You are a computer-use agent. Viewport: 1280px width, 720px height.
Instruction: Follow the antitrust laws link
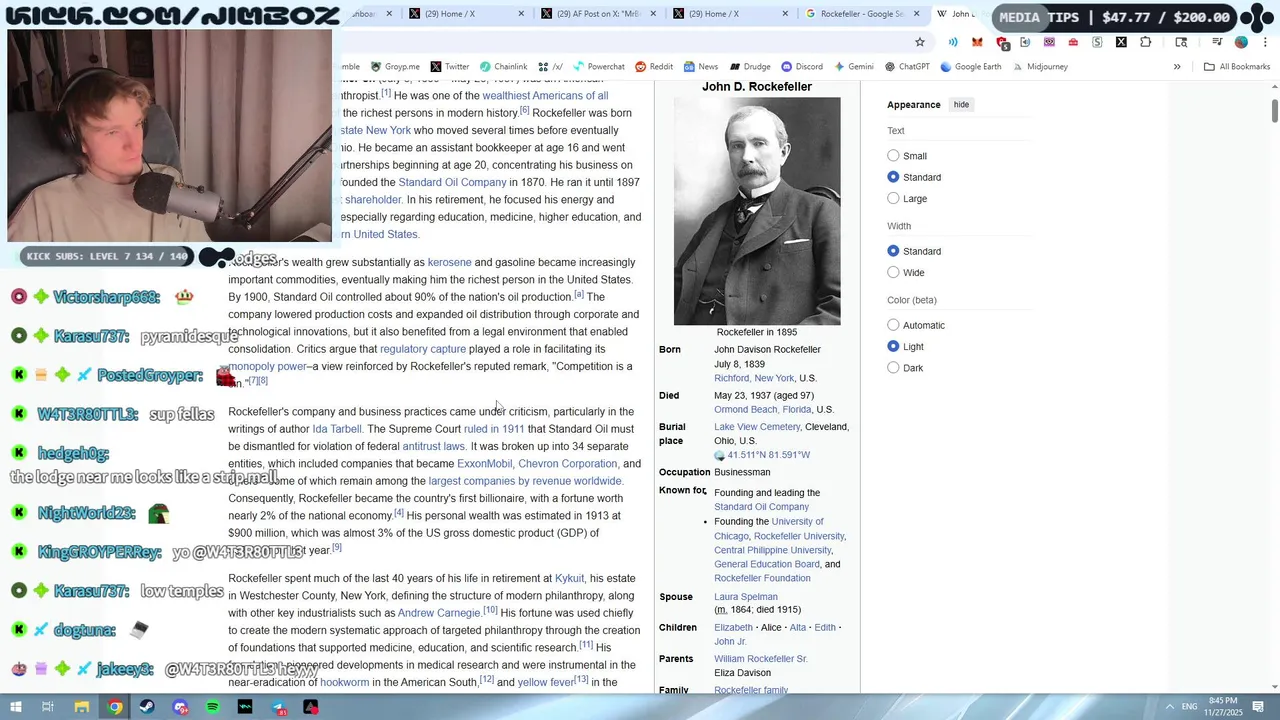coord(434,446)
